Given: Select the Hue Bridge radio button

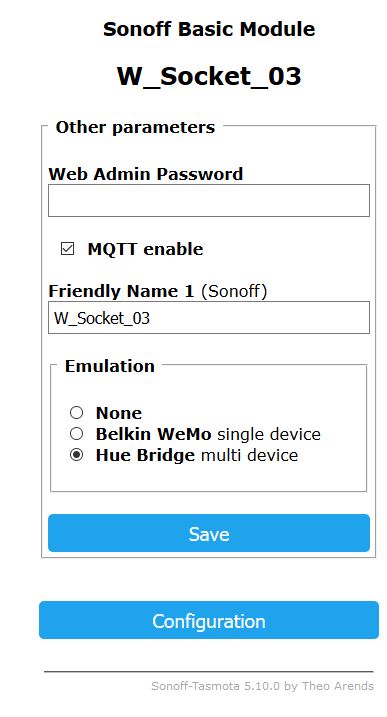Looking at the screenshot, I should (x=76, y=455).
